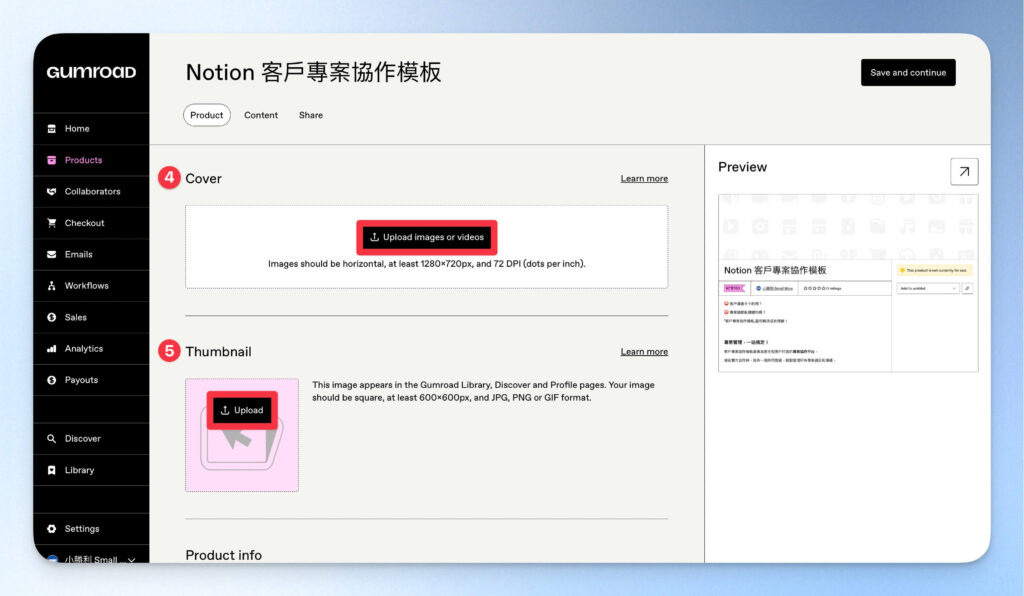1024x596 pixels.
Task: Go to Payouts
Action: tap(91, 380)
